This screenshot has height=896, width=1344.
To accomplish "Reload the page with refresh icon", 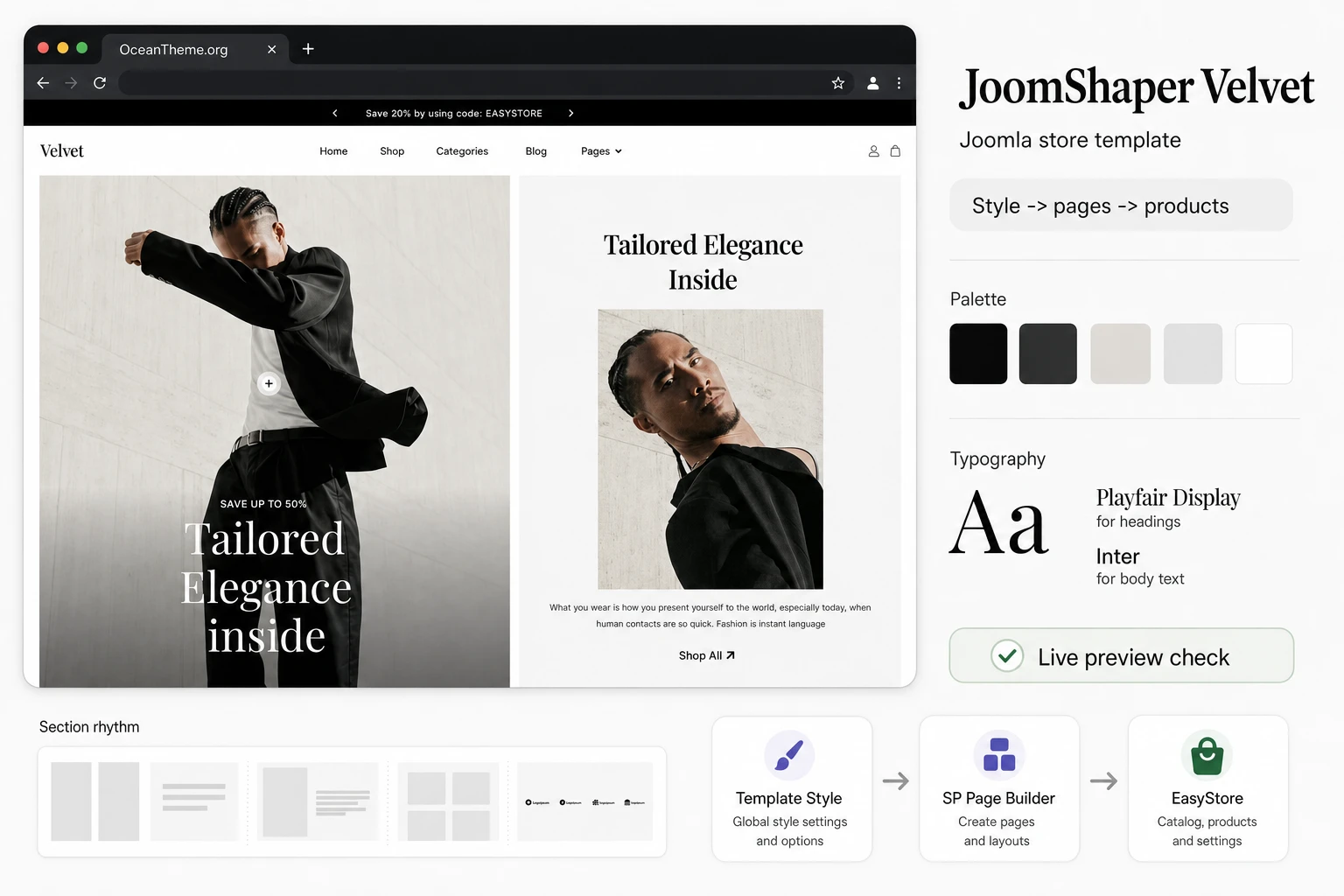I will click(x=100, y=82).
